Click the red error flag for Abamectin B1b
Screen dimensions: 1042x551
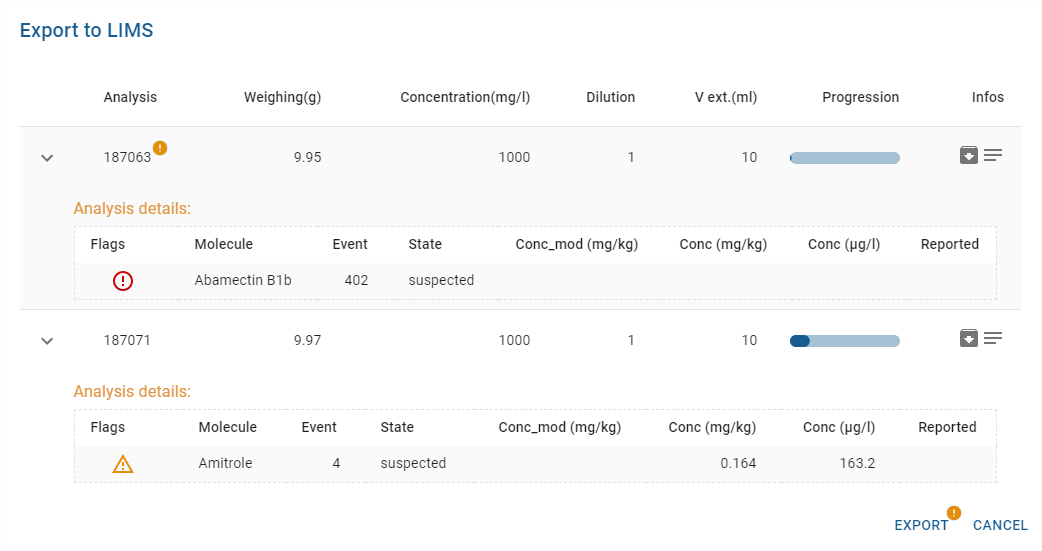pyautogui.click(x=123, y=281)
